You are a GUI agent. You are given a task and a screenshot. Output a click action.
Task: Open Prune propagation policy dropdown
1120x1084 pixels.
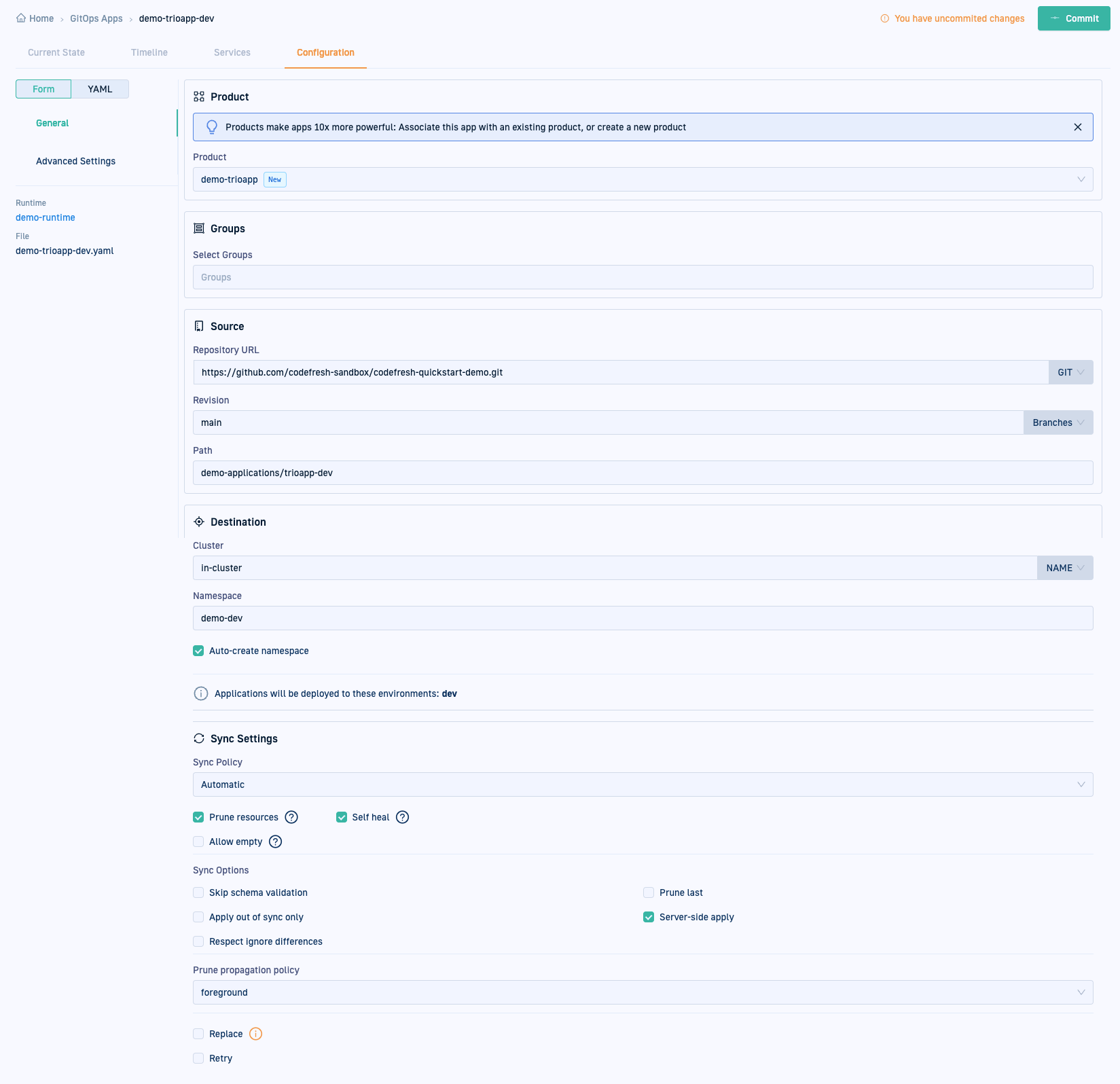pos(643,992)
